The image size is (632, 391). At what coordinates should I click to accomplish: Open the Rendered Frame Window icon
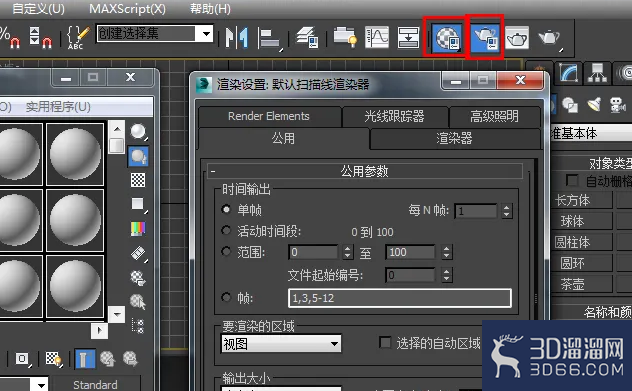click(517, 38)
